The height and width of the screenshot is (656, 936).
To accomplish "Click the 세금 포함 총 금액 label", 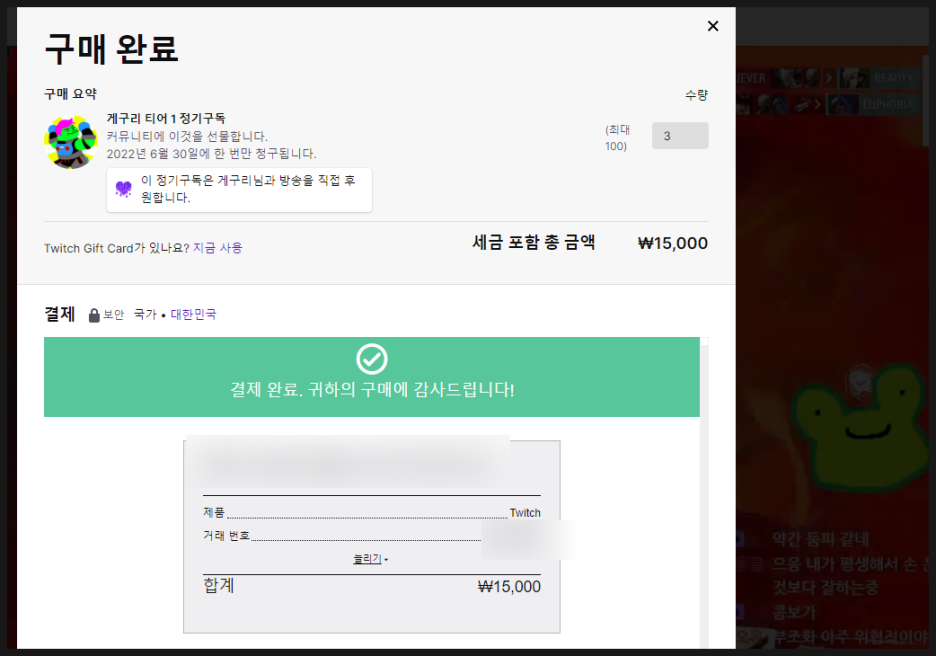I will pyautogui.click(x=534, y=242).
